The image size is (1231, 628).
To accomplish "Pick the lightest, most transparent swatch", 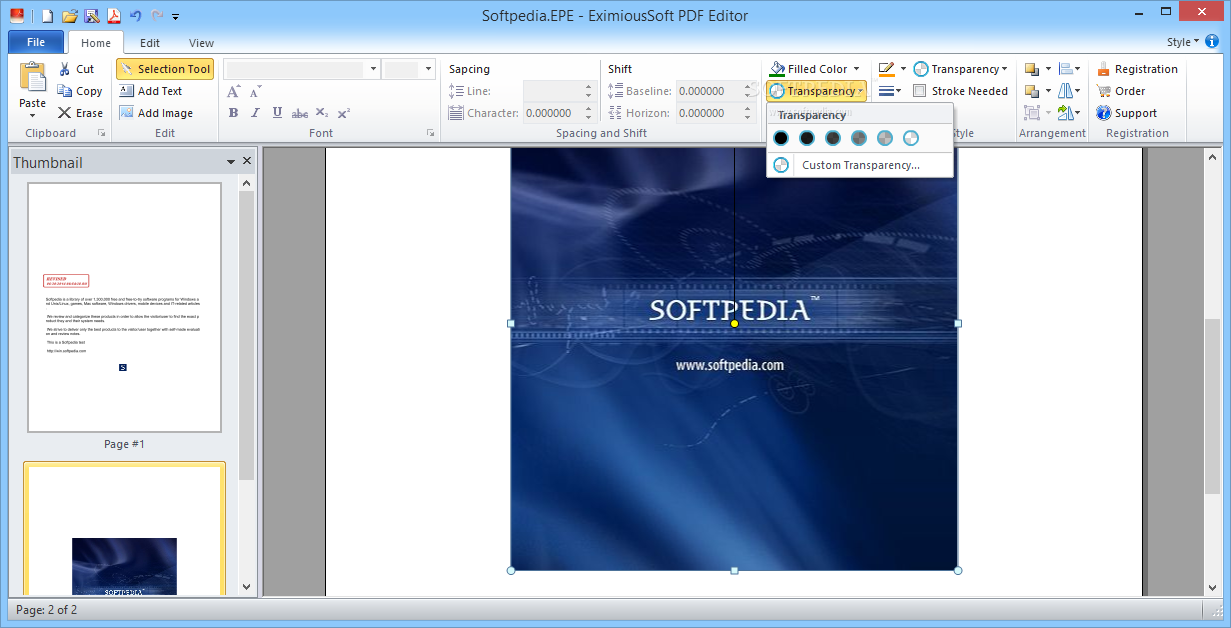I will pyautogui.click(x=911, y=138).
